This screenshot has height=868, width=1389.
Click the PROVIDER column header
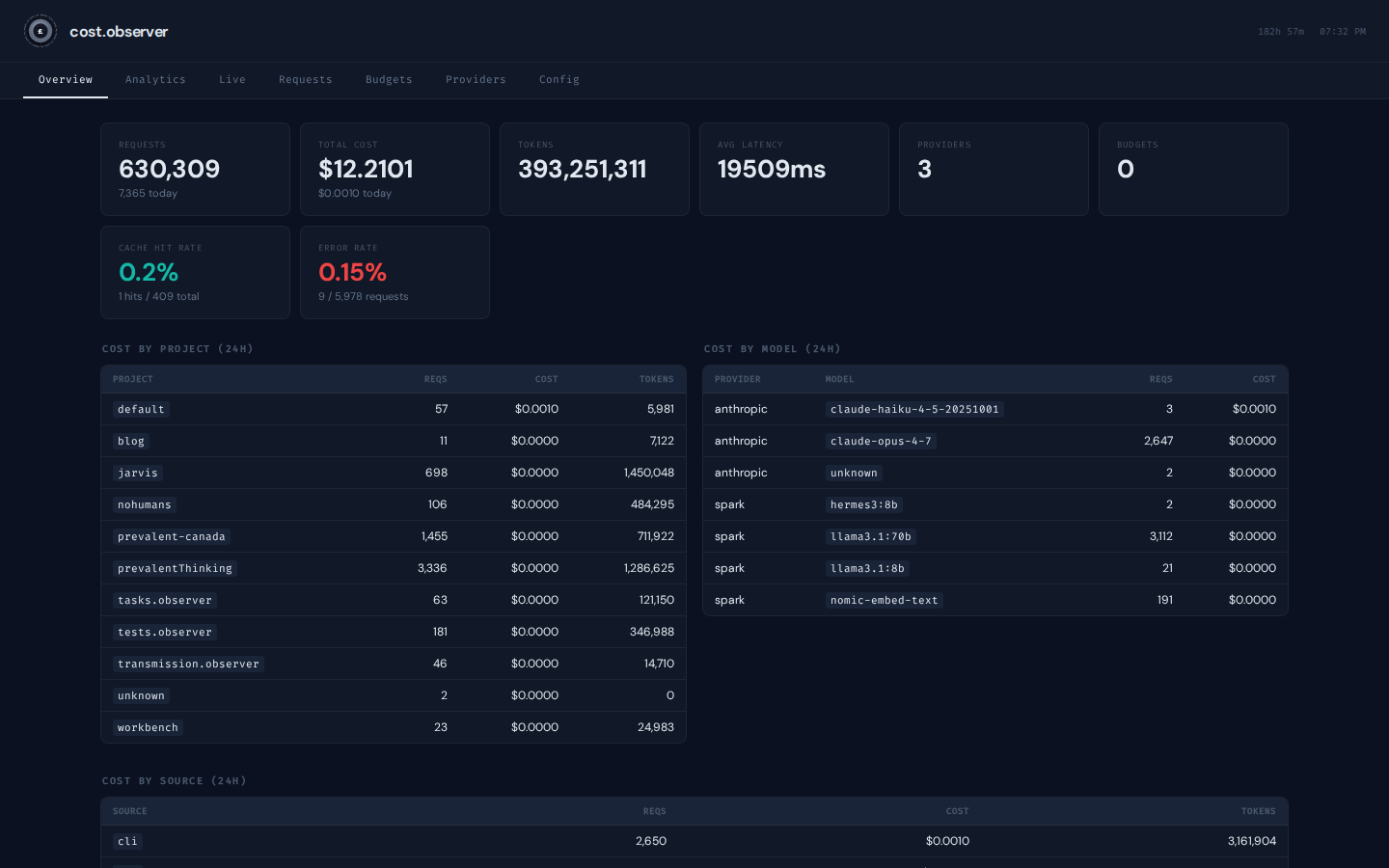coord(738,379)
